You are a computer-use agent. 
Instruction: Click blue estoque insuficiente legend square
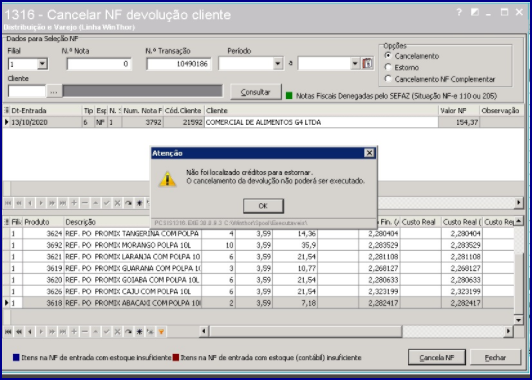coord(16,357)
